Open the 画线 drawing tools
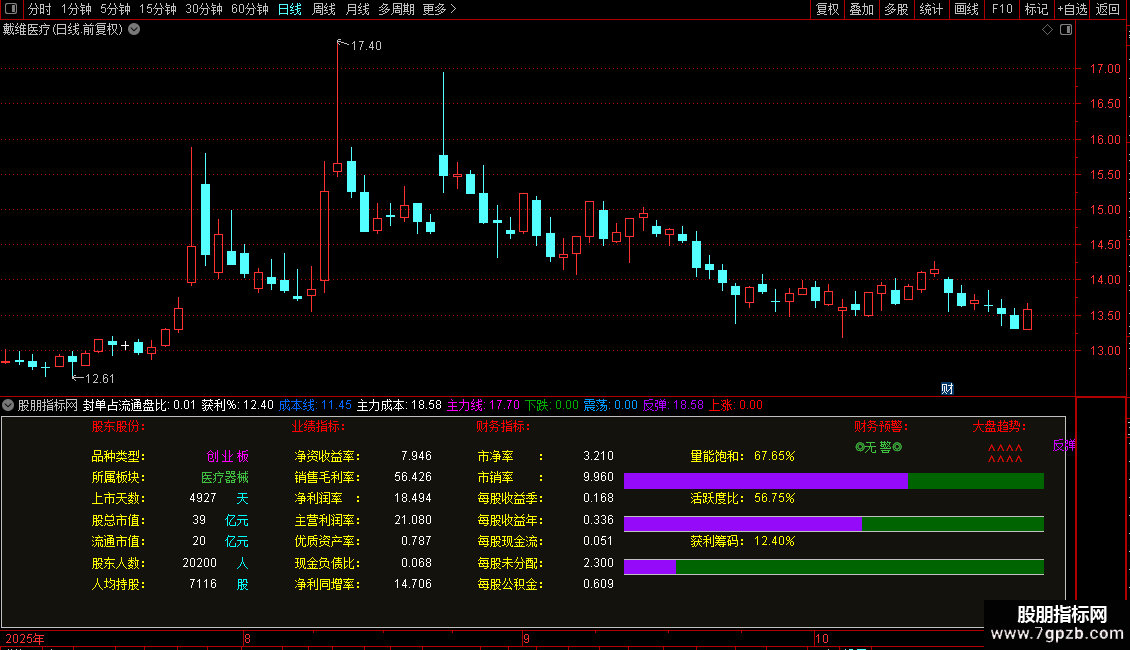 [x=967, y=9]
